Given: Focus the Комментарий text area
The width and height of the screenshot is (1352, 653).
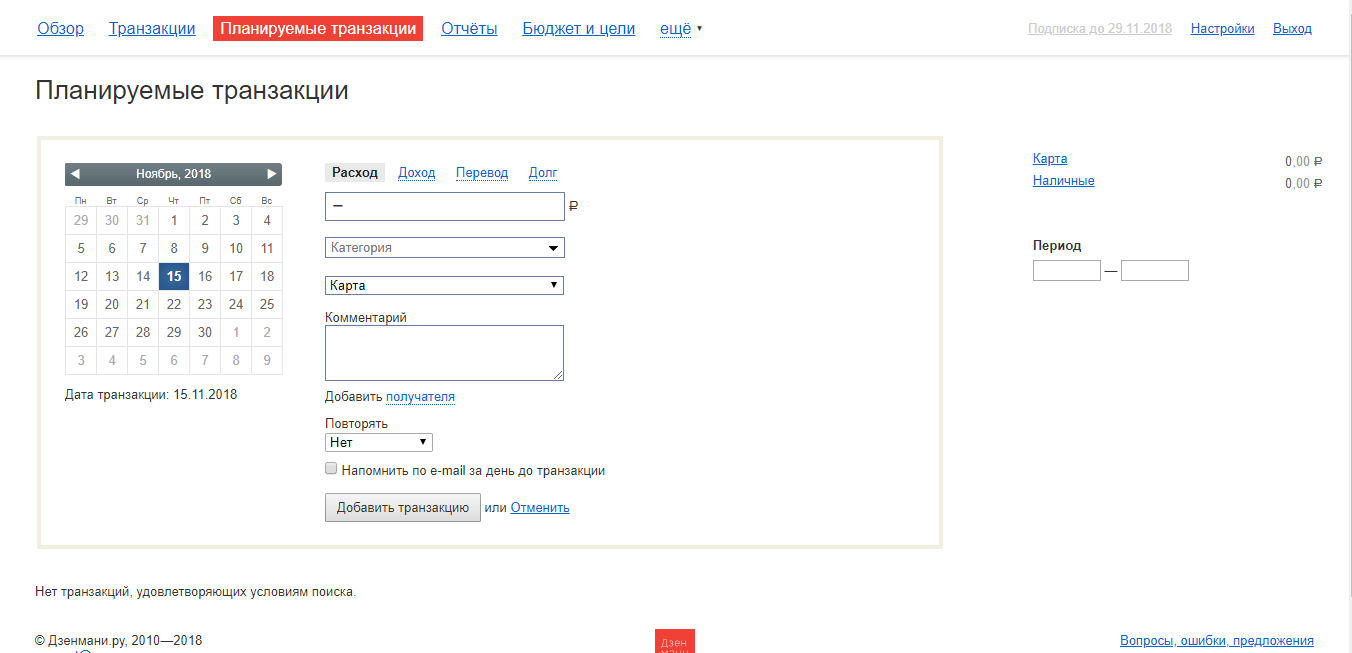Looking at the screenshot, I should point(444,352).
